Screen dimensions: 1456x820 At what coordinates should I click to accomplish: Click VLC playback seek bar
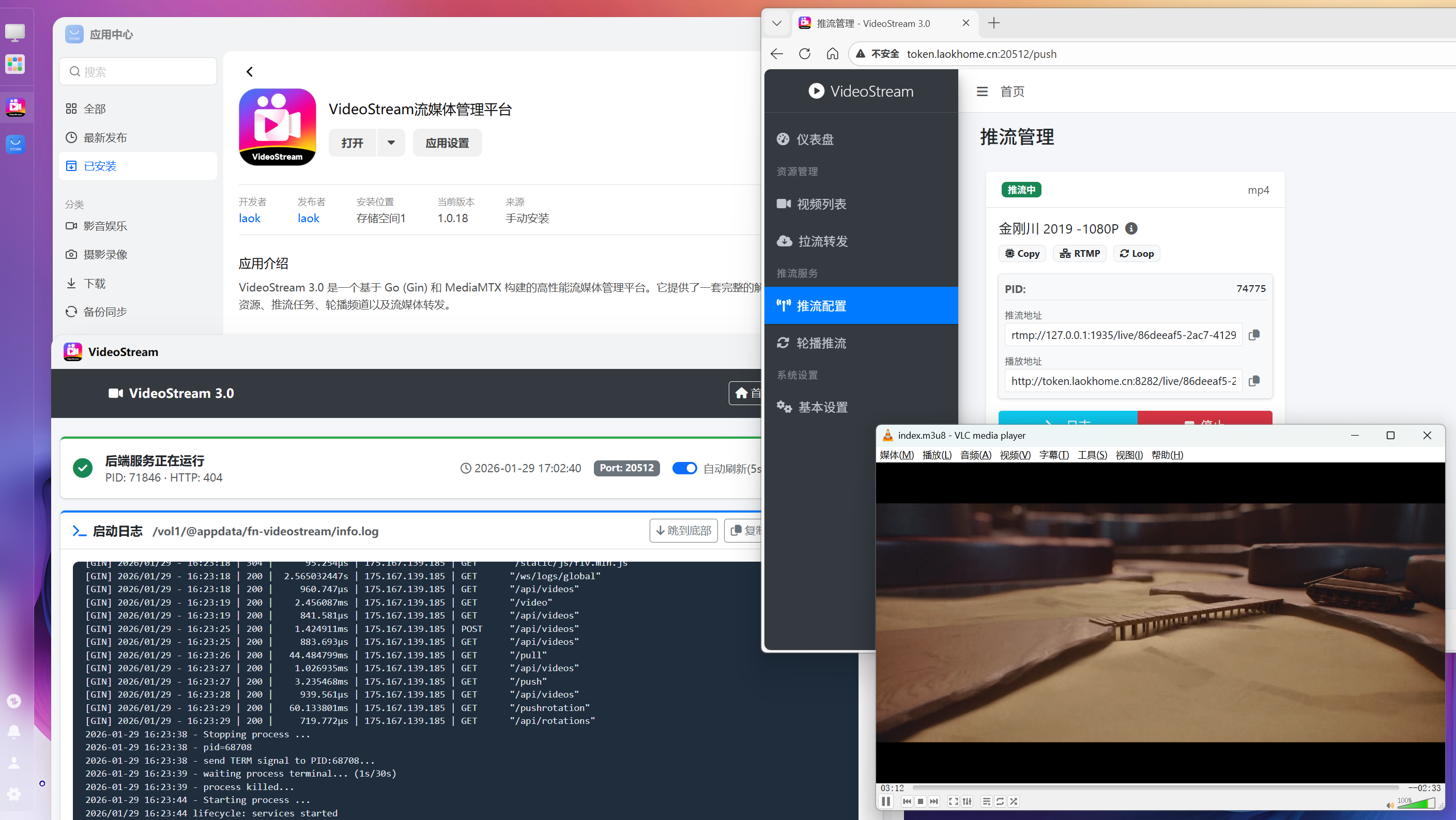click(1155, 787)
